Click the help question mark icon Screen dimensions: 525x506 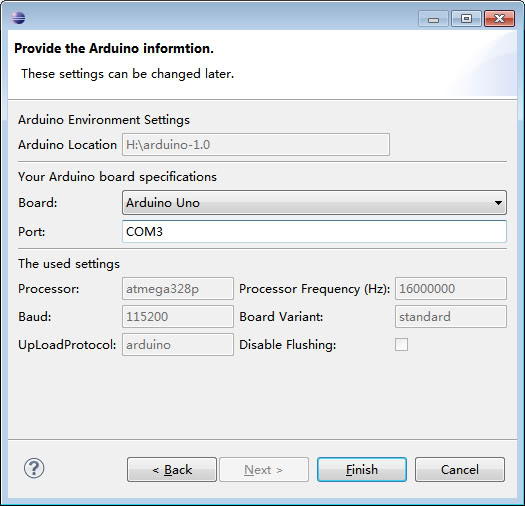point(34,468)
